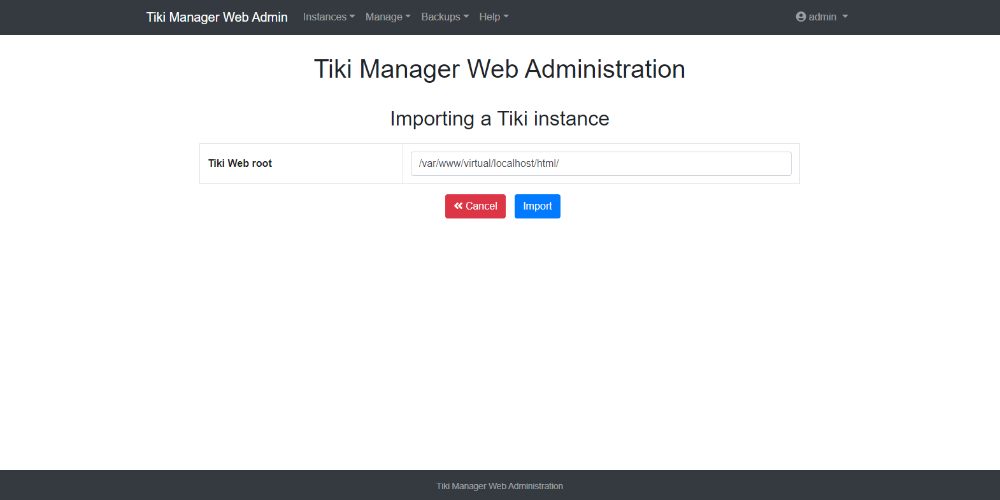Focus the Tiki Web root input field
The width and height of the screenshot is (1000, 500).
click(x=601, y=163)
